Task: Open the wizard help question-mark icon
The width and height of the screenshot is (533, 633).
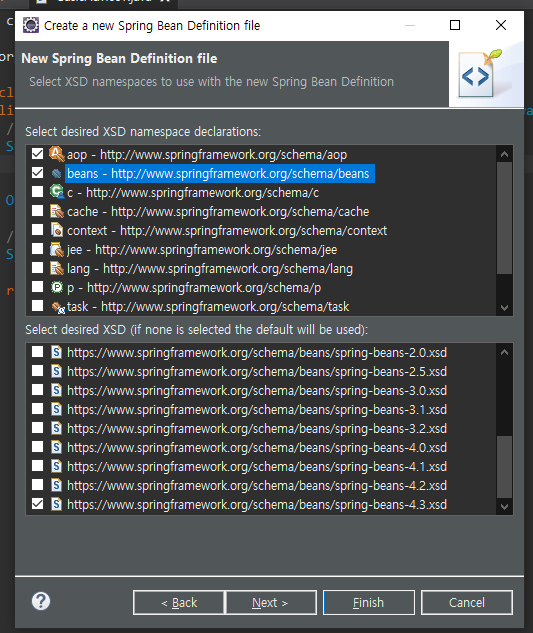Action: 41,602
